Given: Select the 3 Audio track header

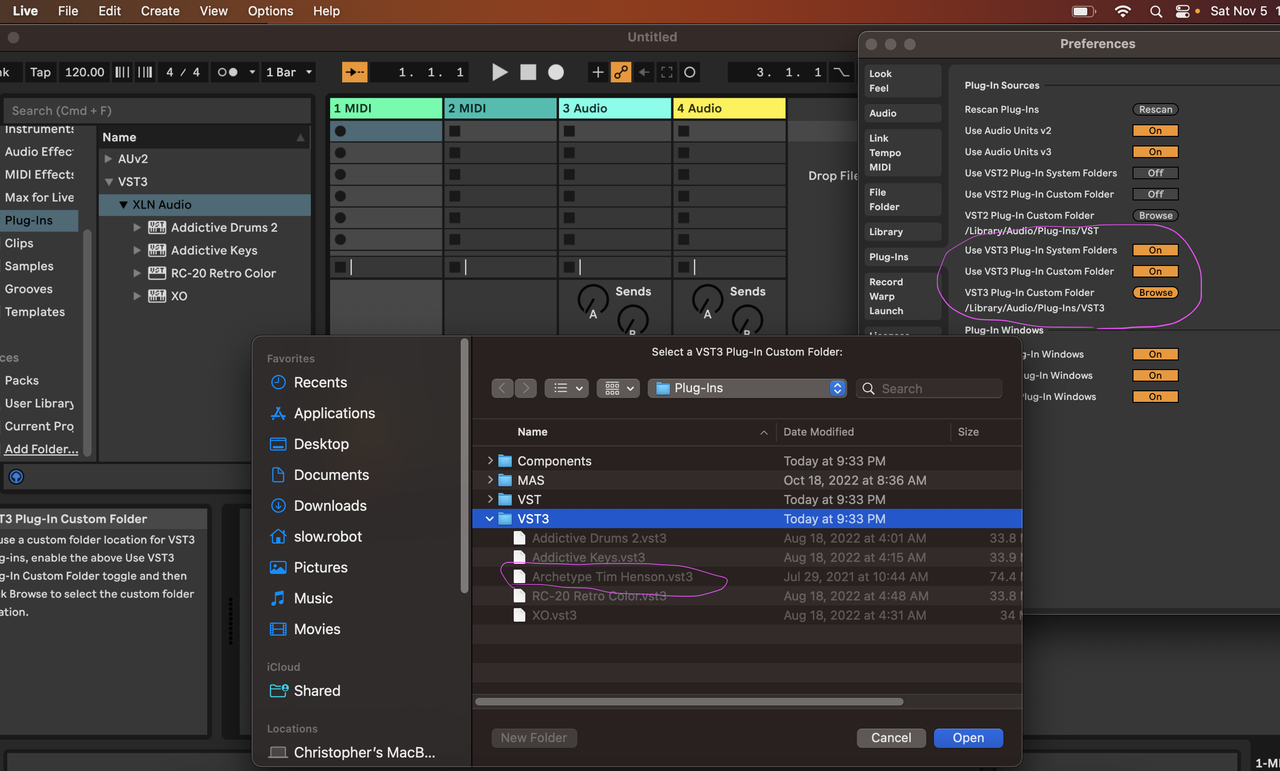Looking at the screenshot, I should 615,108.
